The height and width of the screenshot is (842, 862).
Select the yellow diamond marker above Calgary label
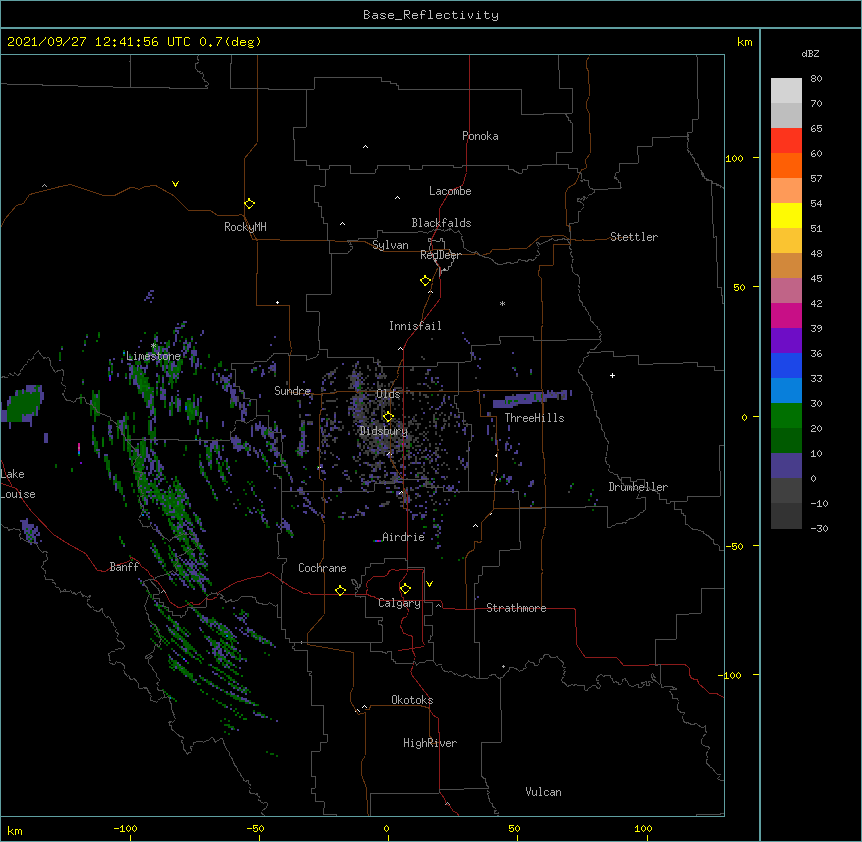point(405,589)
